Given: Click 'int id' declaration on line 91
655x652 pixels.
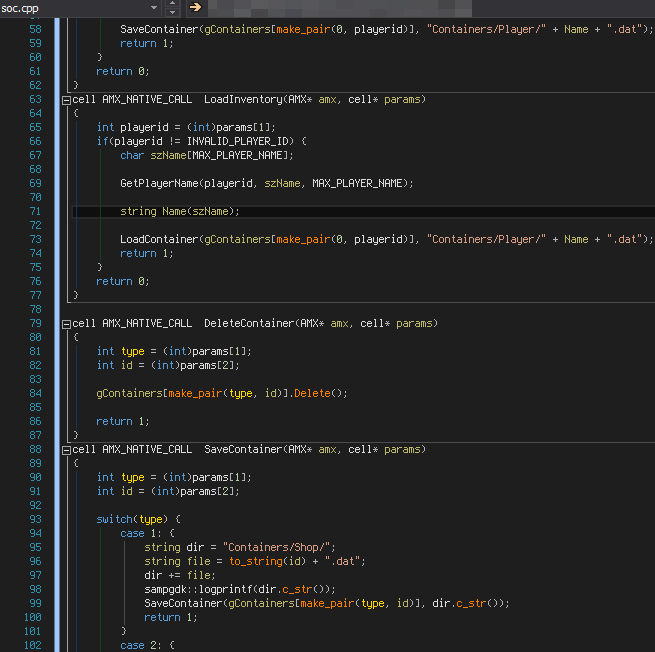Looking at the screenshot, I should (114, 491).
